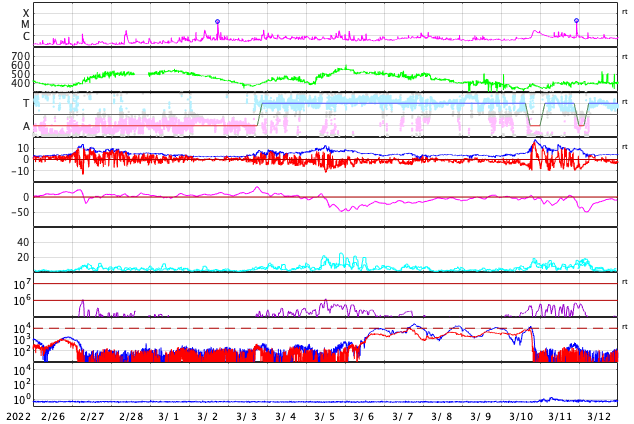Viewport: 634px width, 424px height.
Task: Click the 3/ 7 date label
Action: (x=403, y=416)
